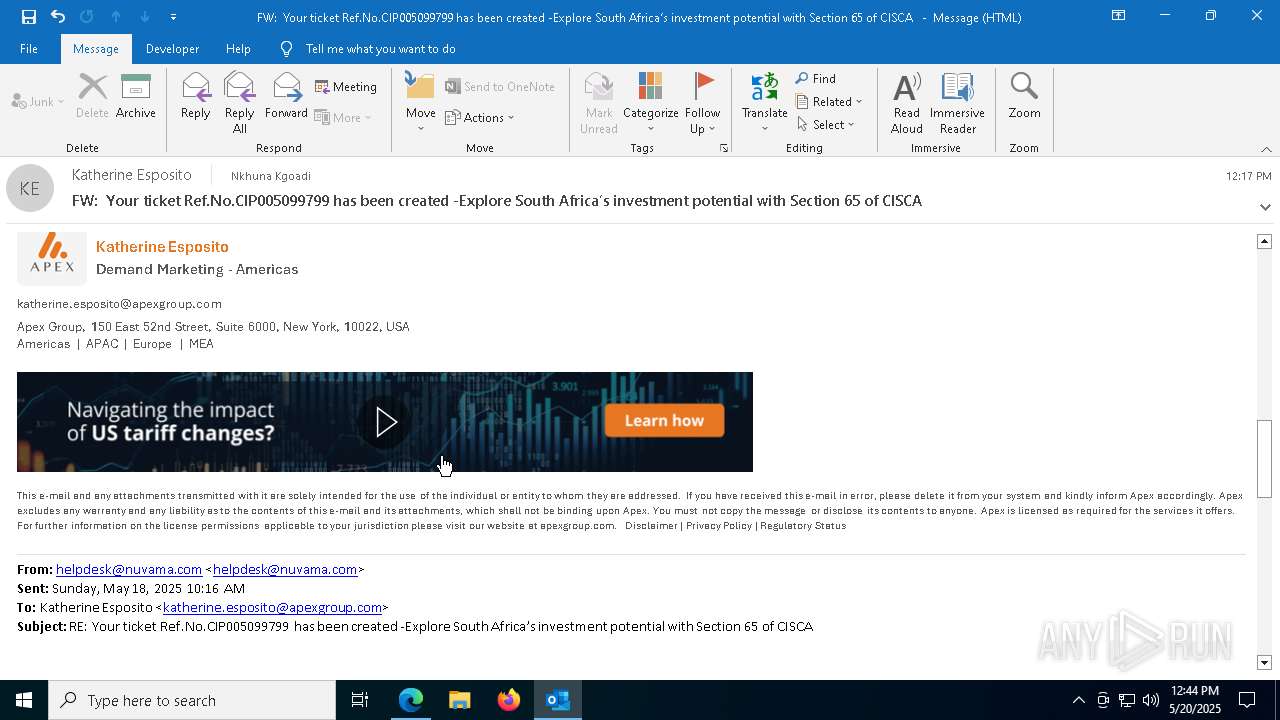Image resolution: width=1280 pixels, height=720 pixels.
Task: Open the Zoom dialog
Action: pos(1024,96)
